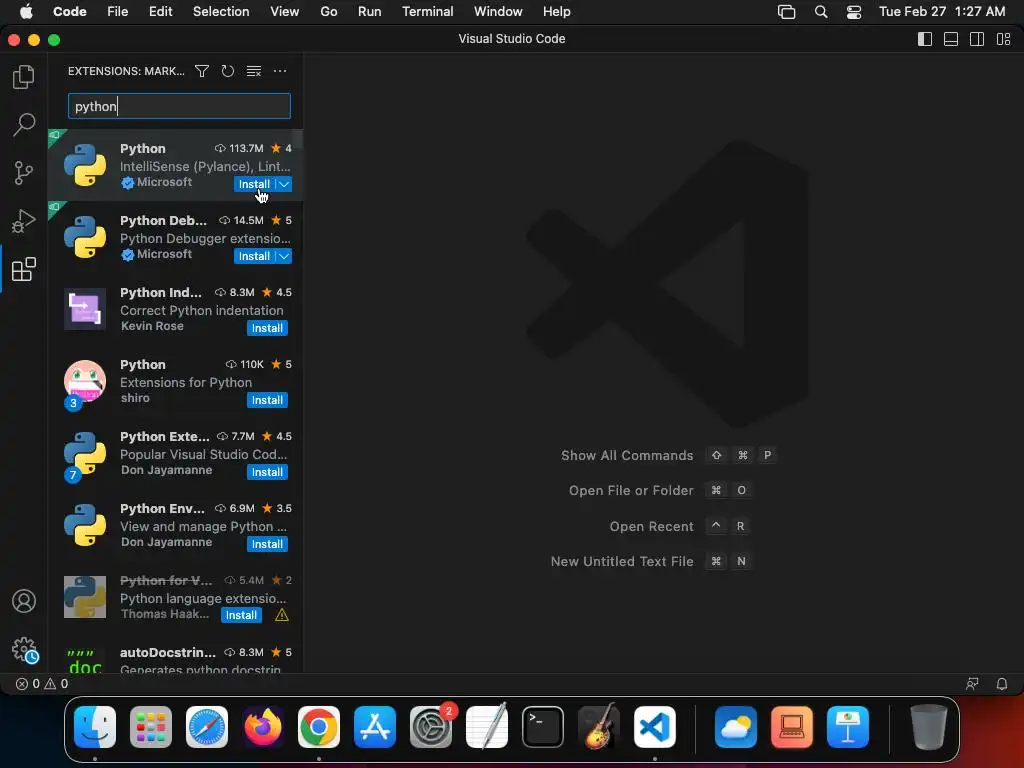1024x768 pixels.
Task: Open macOS Control Center in menu bar
Action: 854,12
